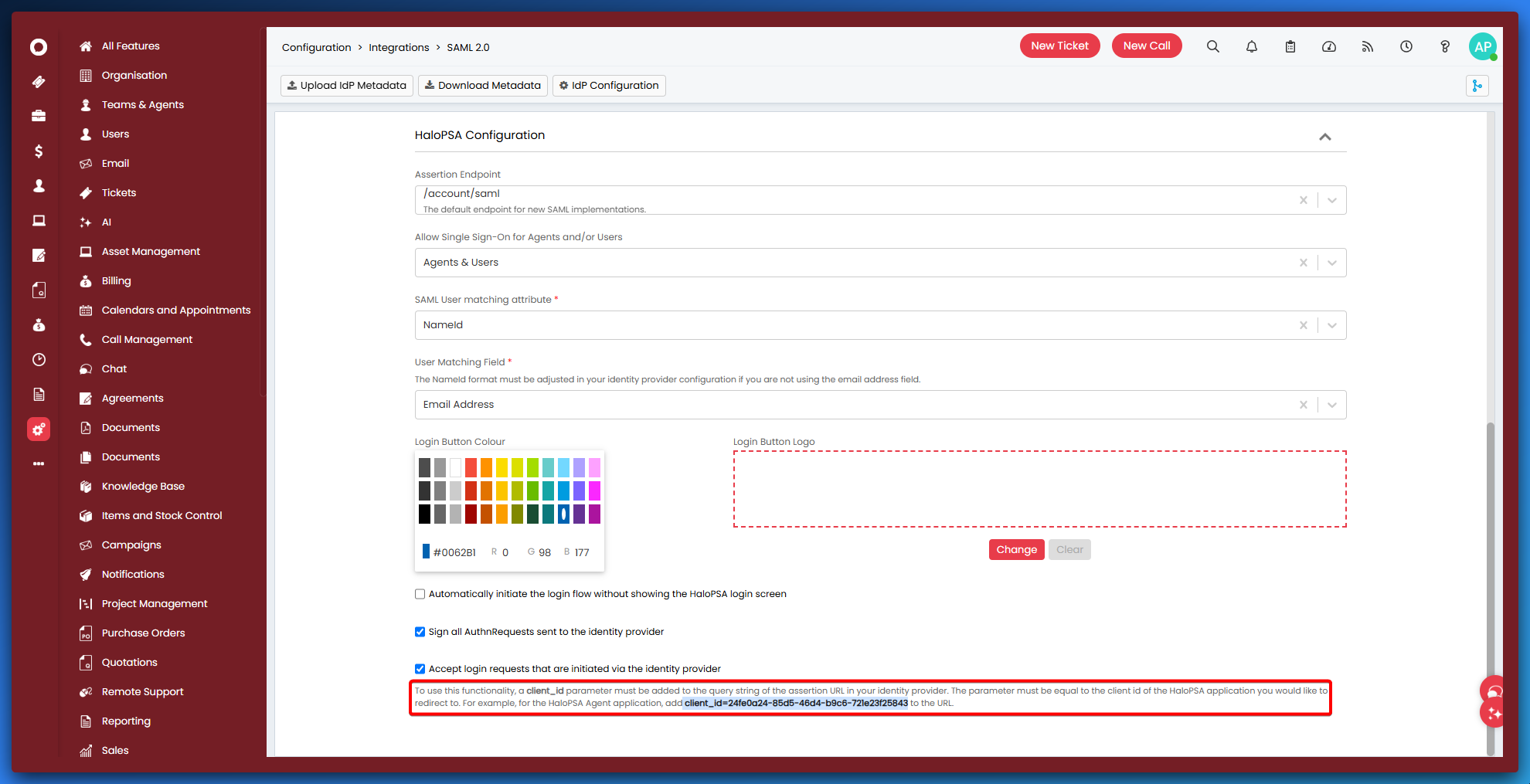Click the dashboard gauge icon
1530x784 pixels.
coord(1329,46)
